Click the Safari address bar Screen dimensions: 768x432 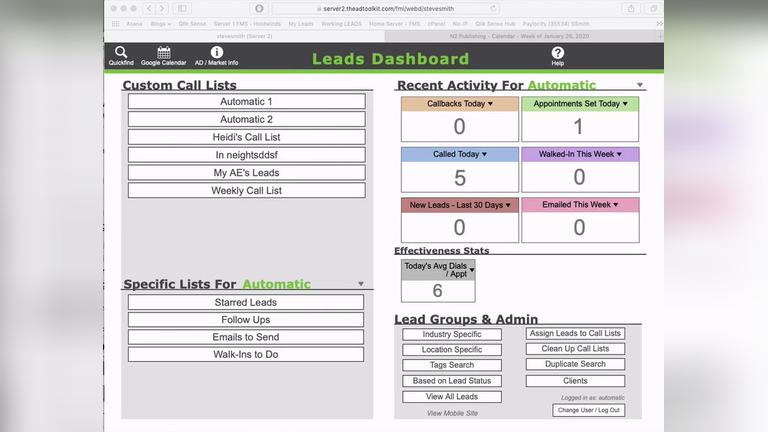click(386, 8)
